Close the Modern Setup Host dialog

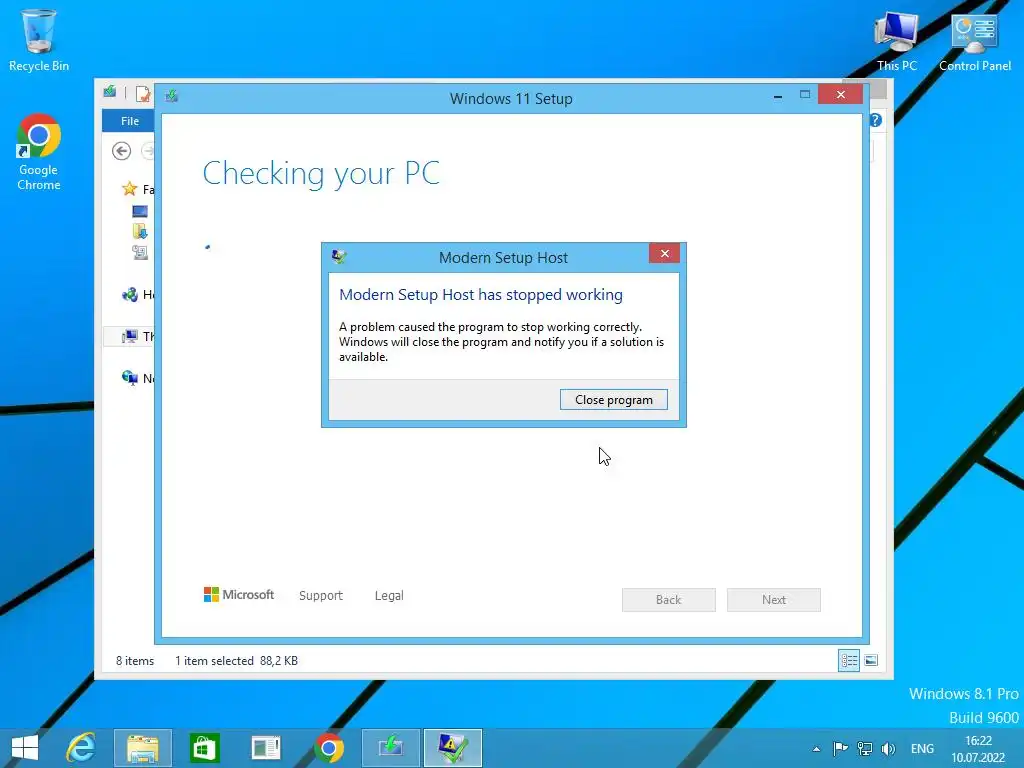(664, 253)
